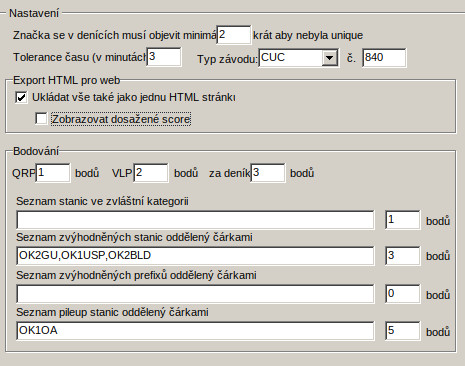Open the Typ závodu dropdown arrow
Image resolution: width=465 pixels, height=366 pixels.
[330, 58]
